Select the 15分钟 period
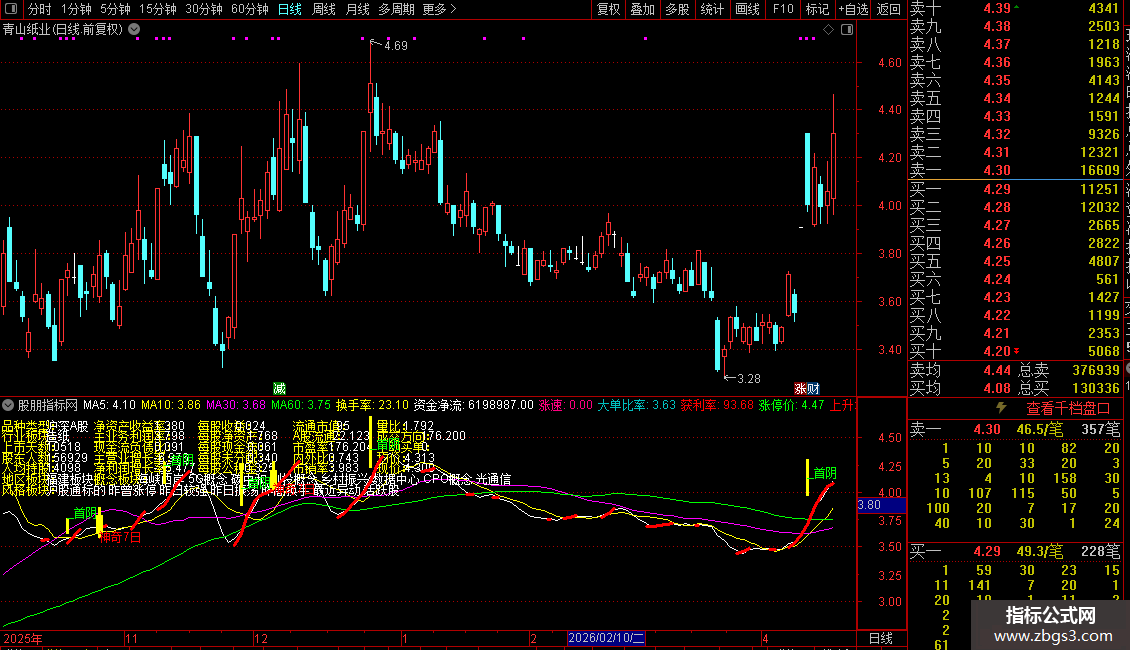1130x650 pixels. tap(158, 9)
